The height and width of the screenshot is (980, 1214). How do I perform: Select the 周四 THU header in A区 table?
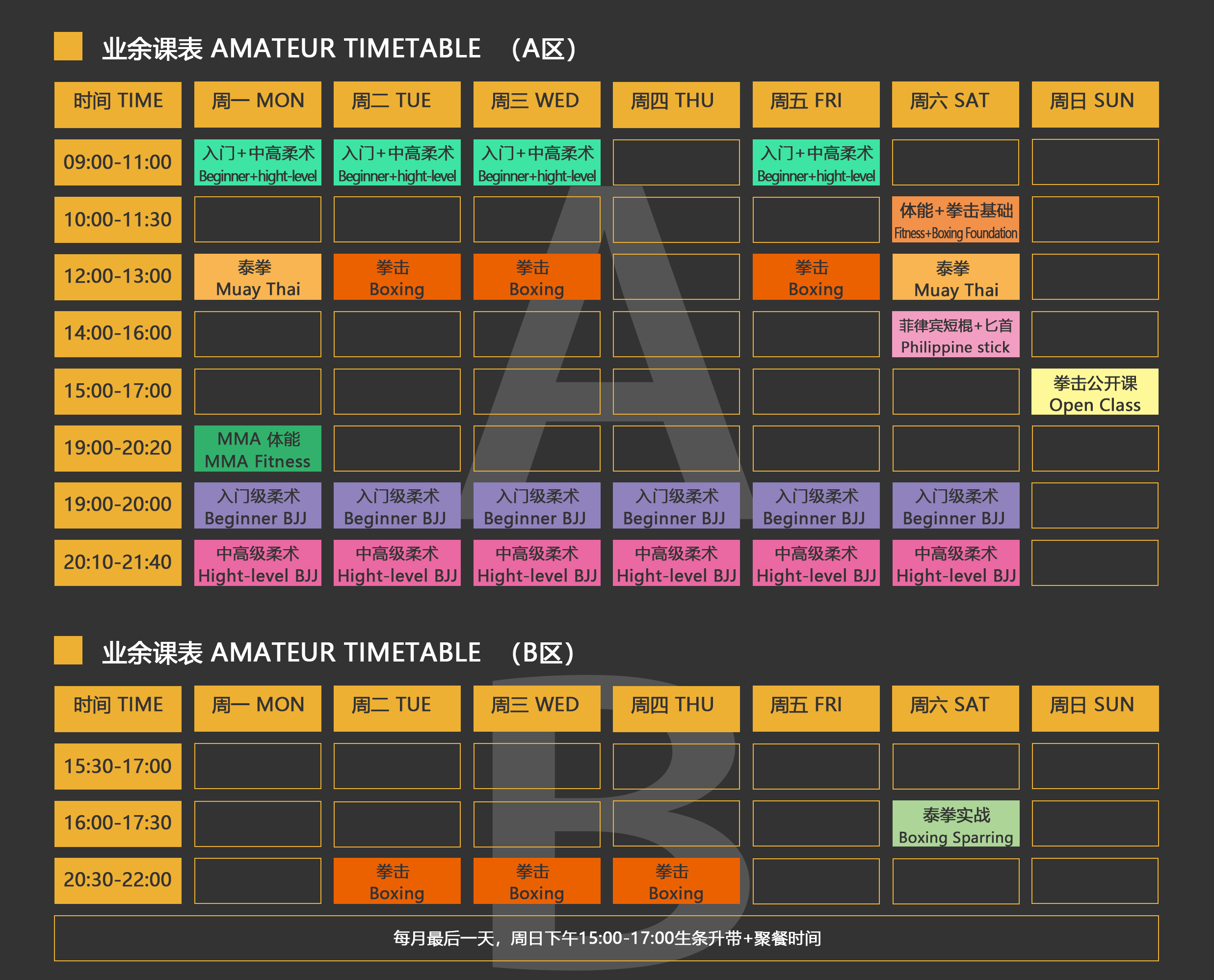click(x=676, y=105)
